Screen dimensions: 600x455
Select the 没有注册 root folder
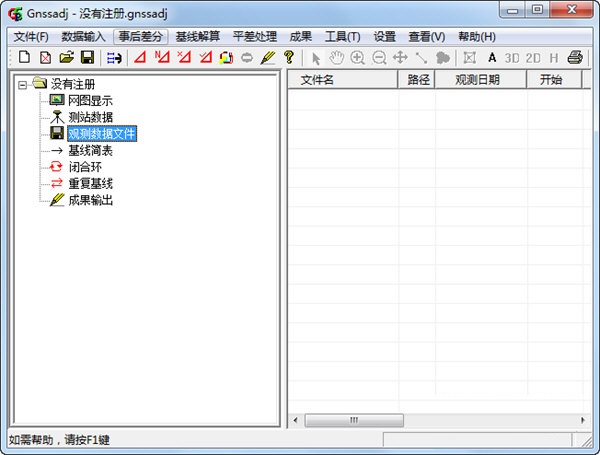point(73,84)
